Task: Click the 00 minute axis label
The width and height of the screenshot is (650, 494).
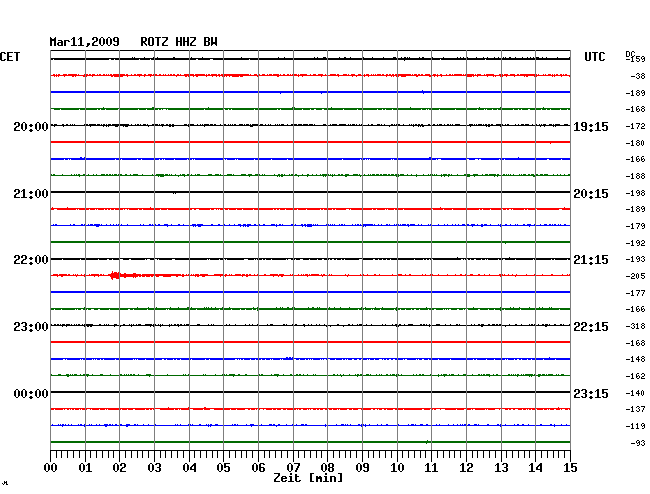Action: (51, 468)
